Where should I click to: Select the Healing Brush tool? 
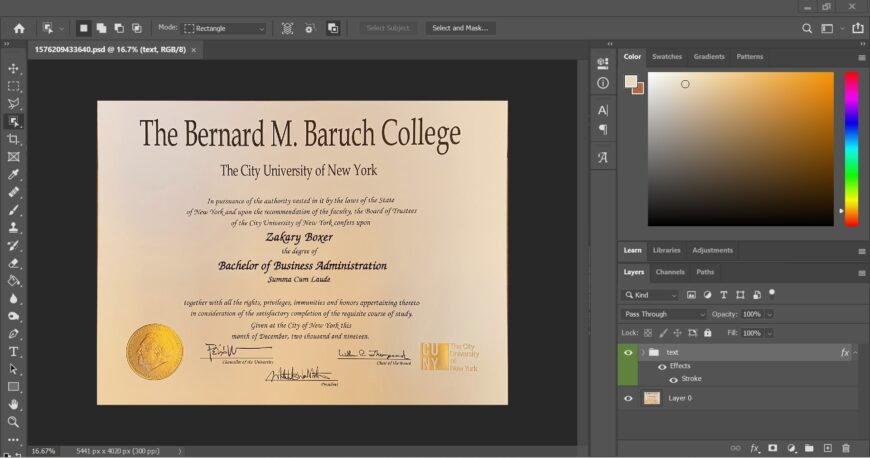(x=13, y=192)
